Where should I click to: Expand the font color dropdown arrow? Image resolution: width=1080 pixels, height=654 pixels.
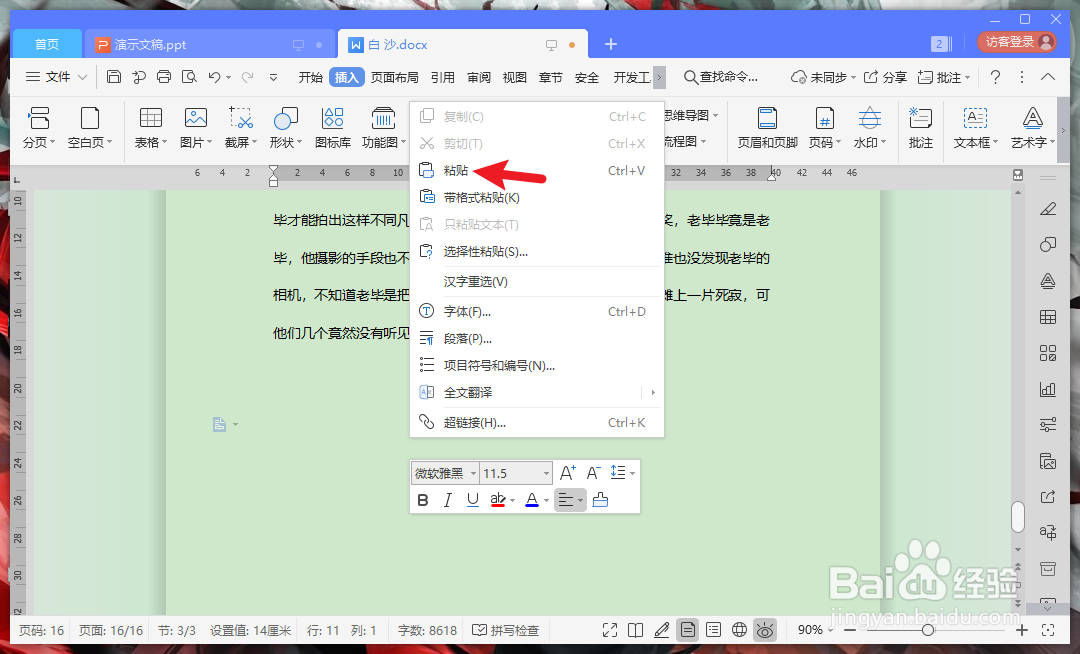[546, 500]
